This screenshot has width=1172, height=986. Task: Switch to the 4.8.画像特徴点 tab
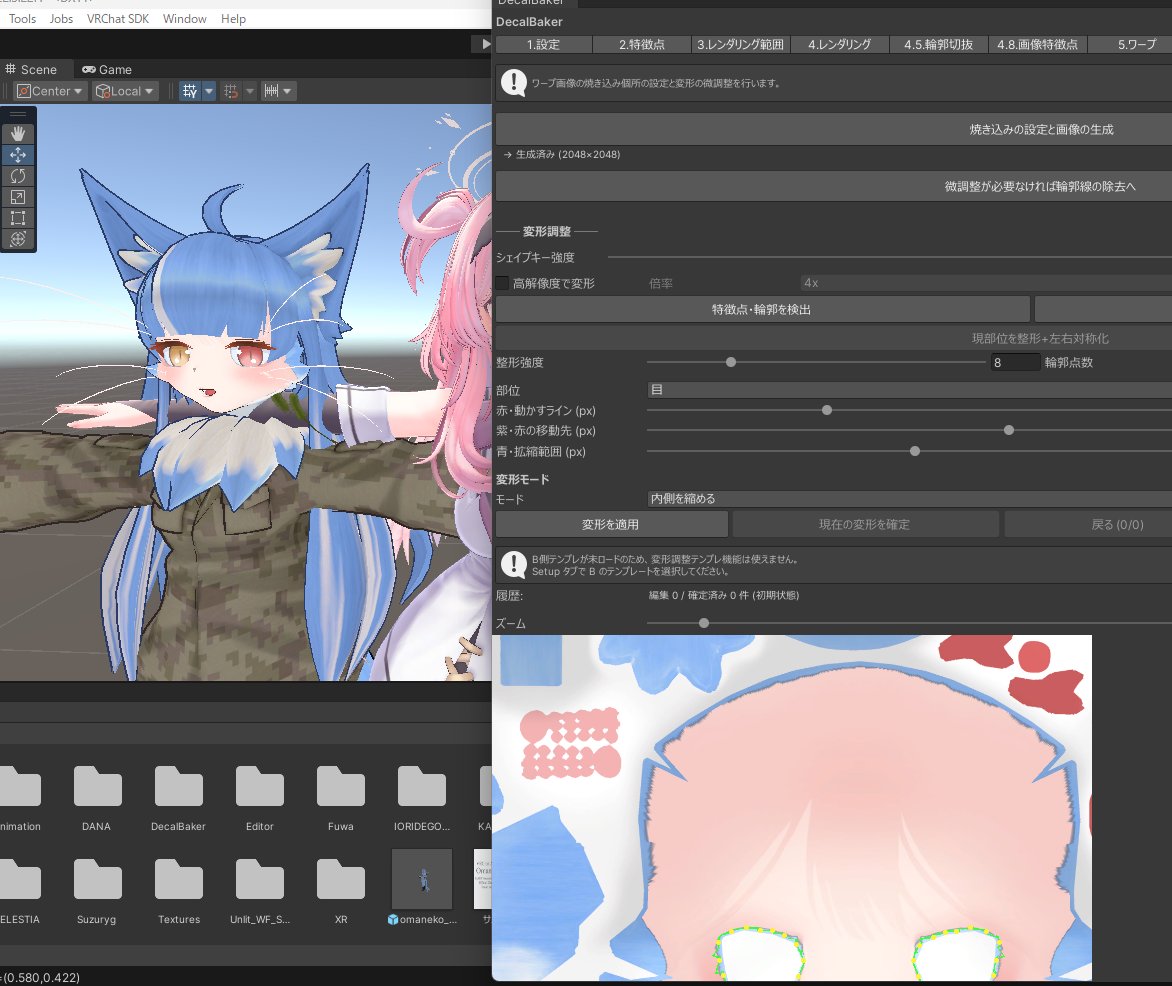coord(1037,45)
